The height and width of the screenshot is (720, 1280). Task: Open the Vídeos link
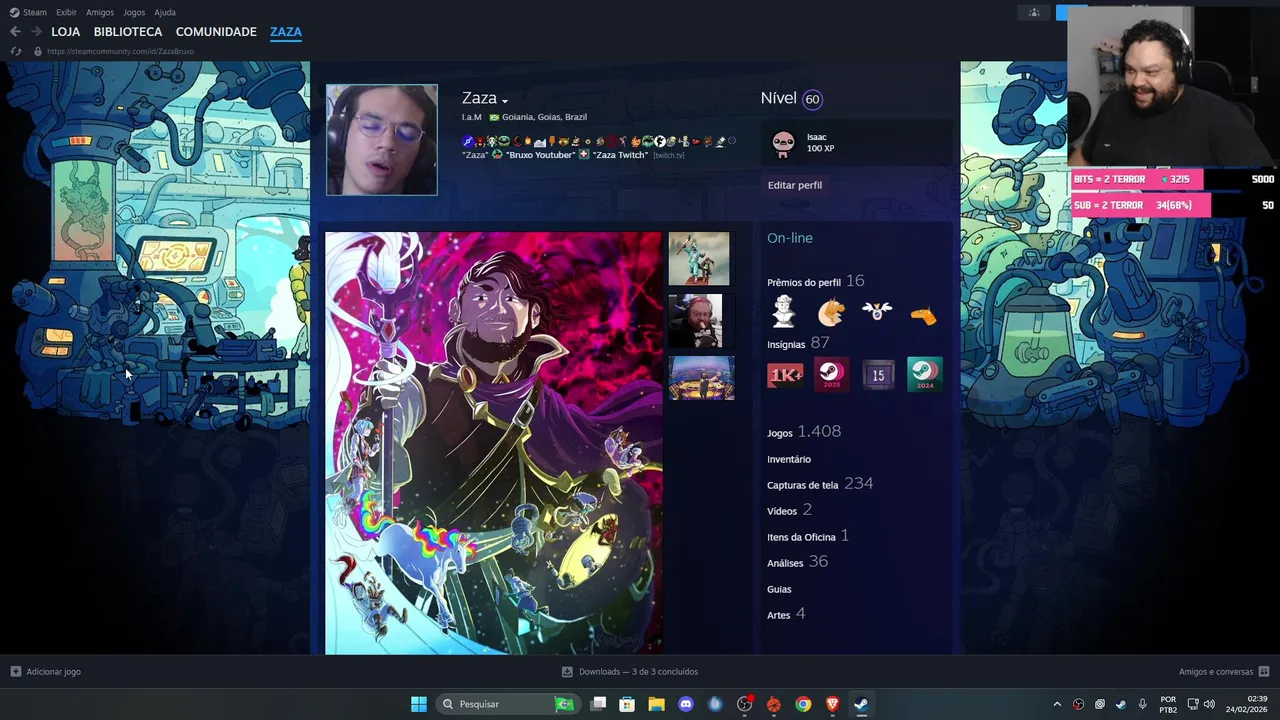790,510
